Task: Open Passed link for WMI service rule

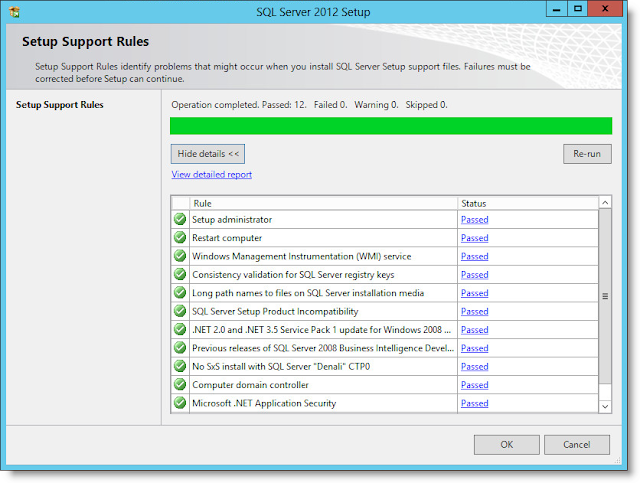Action: pos(474,256)
